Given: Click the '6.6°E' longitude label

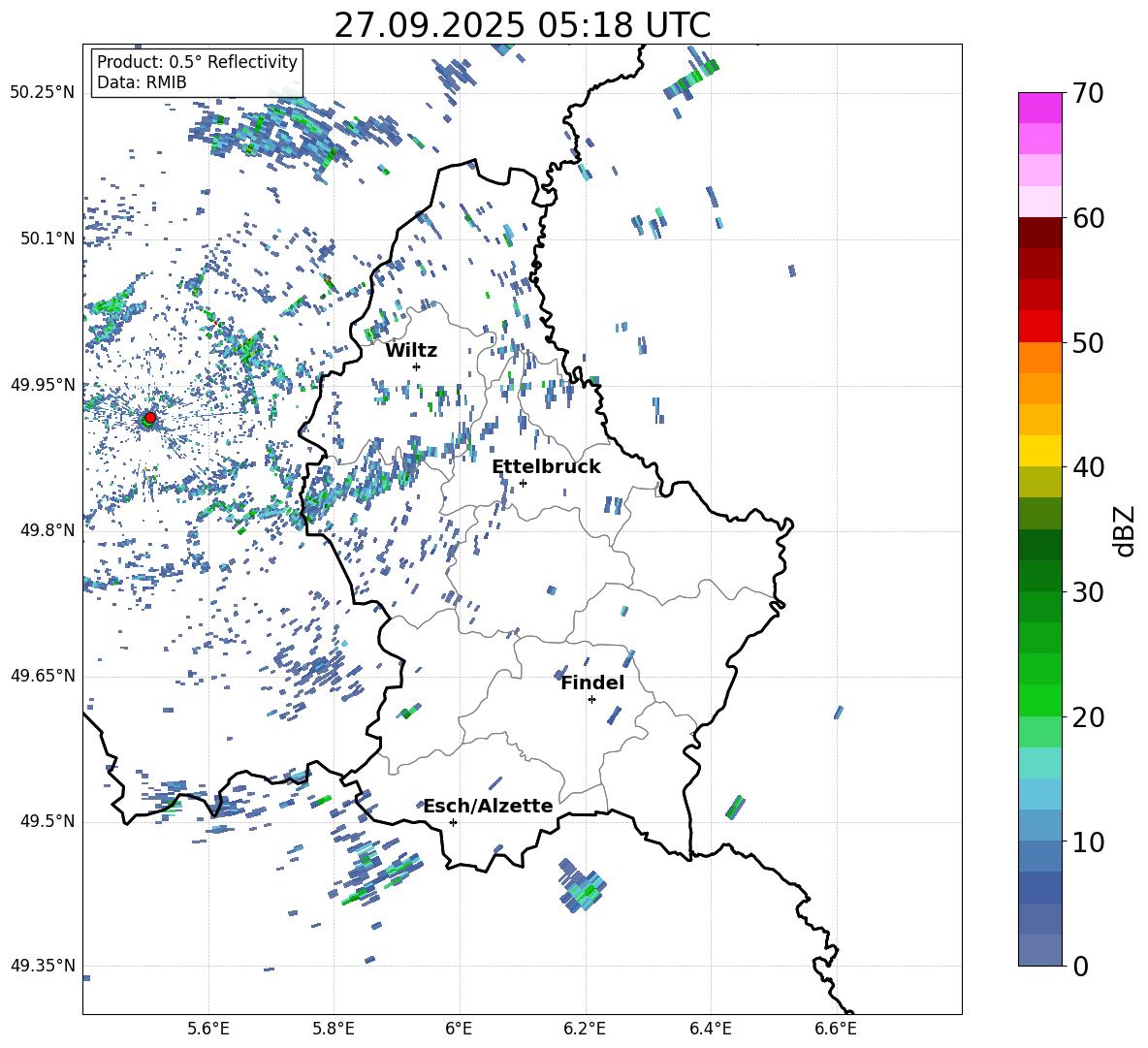Looking at the screenshot, I should pyautogui.click(x=836, y=1029).
